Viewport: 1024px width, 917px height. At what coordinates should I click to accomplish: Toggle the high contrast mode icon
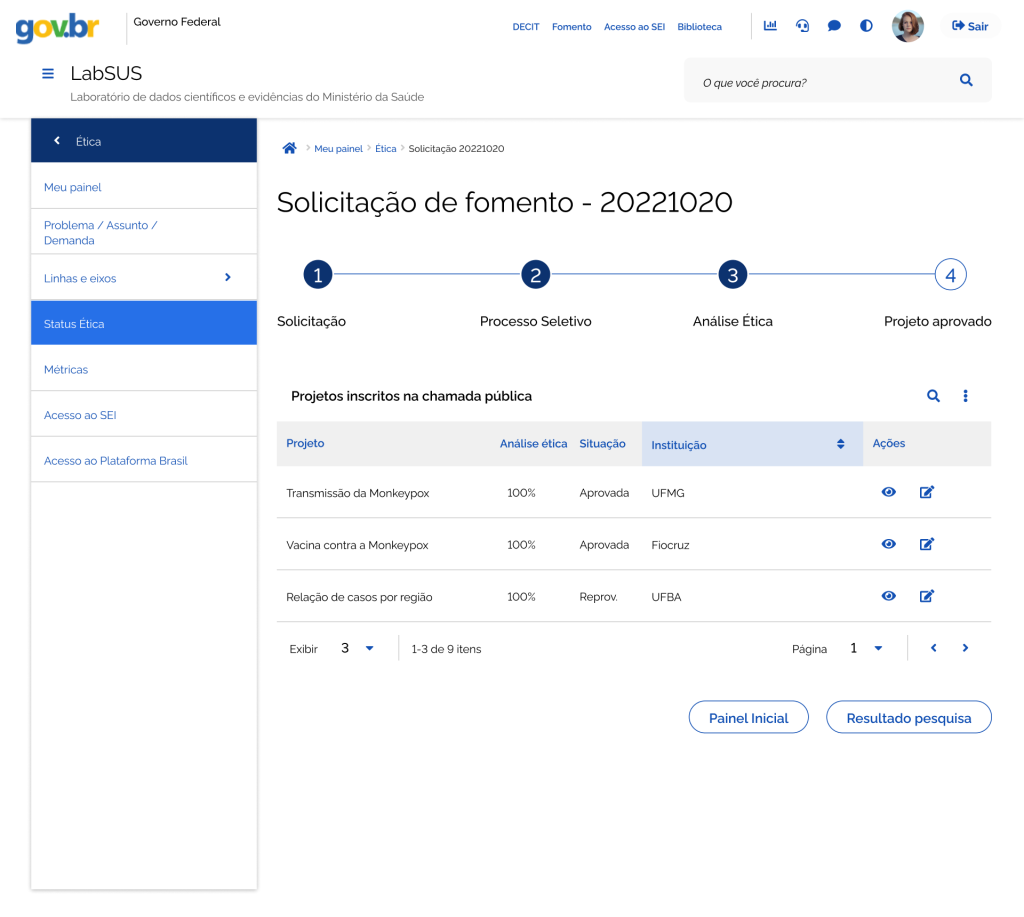pos(866,26)
